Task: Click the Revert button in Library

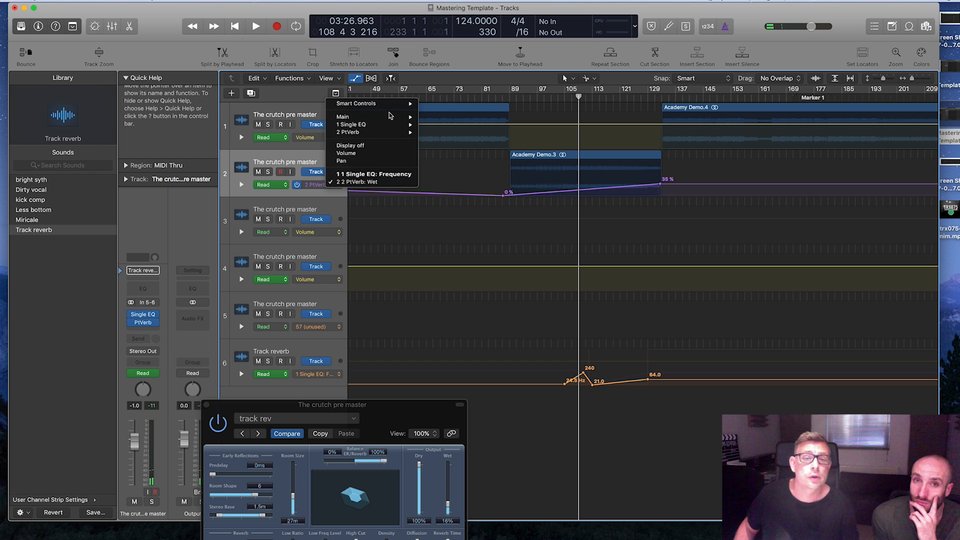Action: (x=53, y=512)
